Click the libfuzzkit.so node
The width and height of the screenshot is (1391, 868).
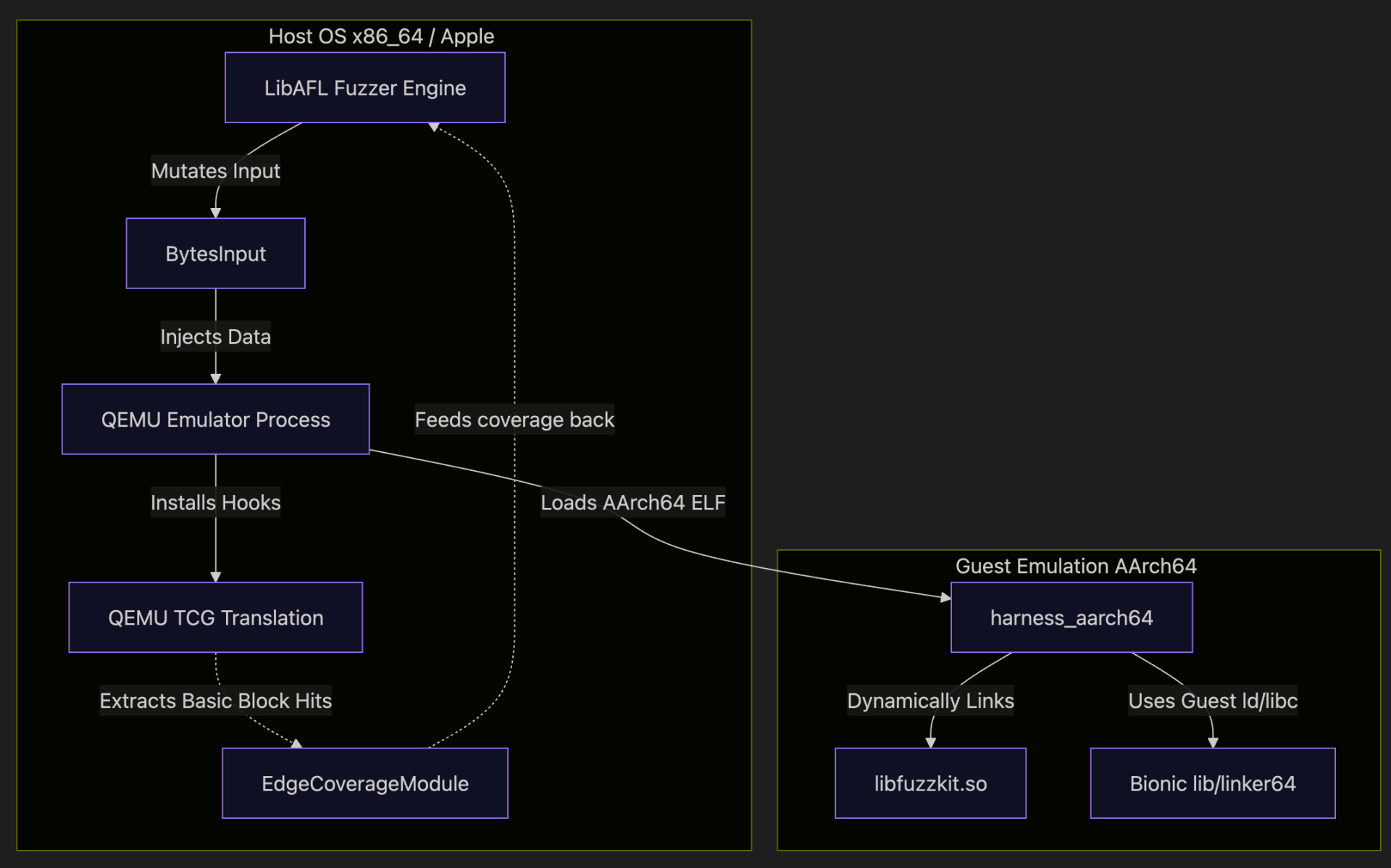[930, 783]
